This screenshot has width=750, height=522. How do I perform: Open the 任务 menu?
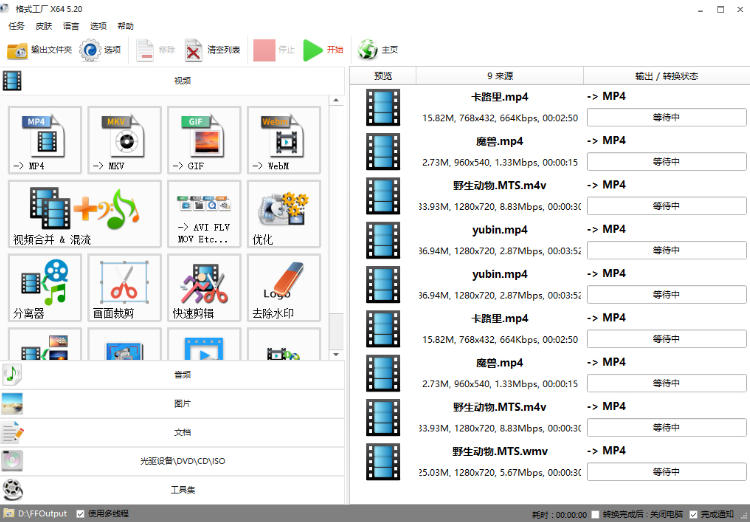click(x=16, y=26)
